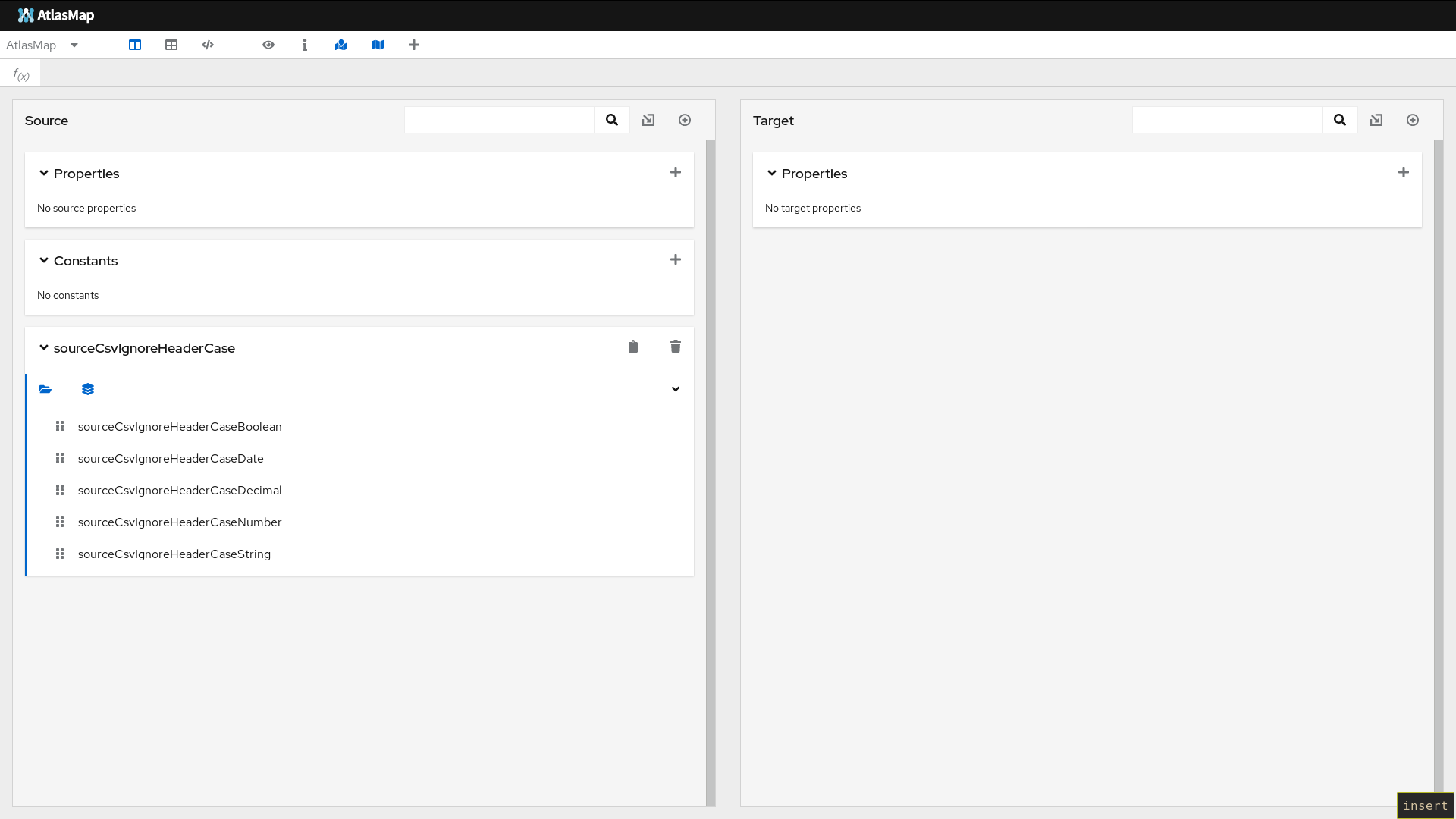
Task: Toggle visibility of mapped fields
Action: pyautogui.click(x=341, y=45)
